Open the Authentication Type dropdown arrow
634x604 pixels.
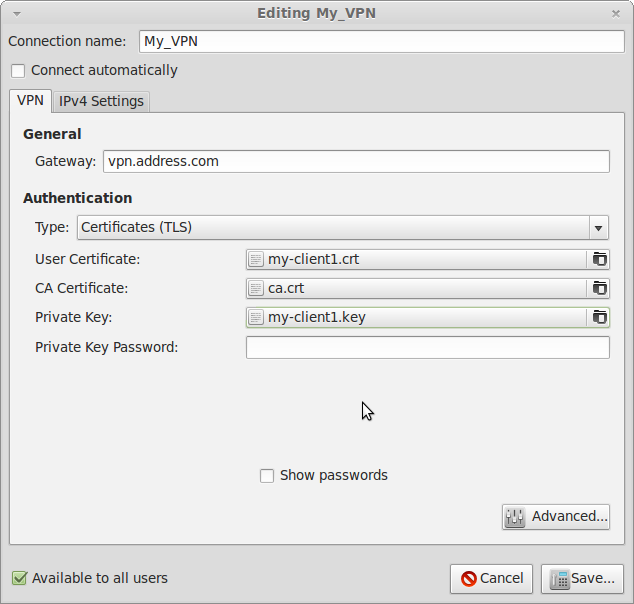click(599, 228)
